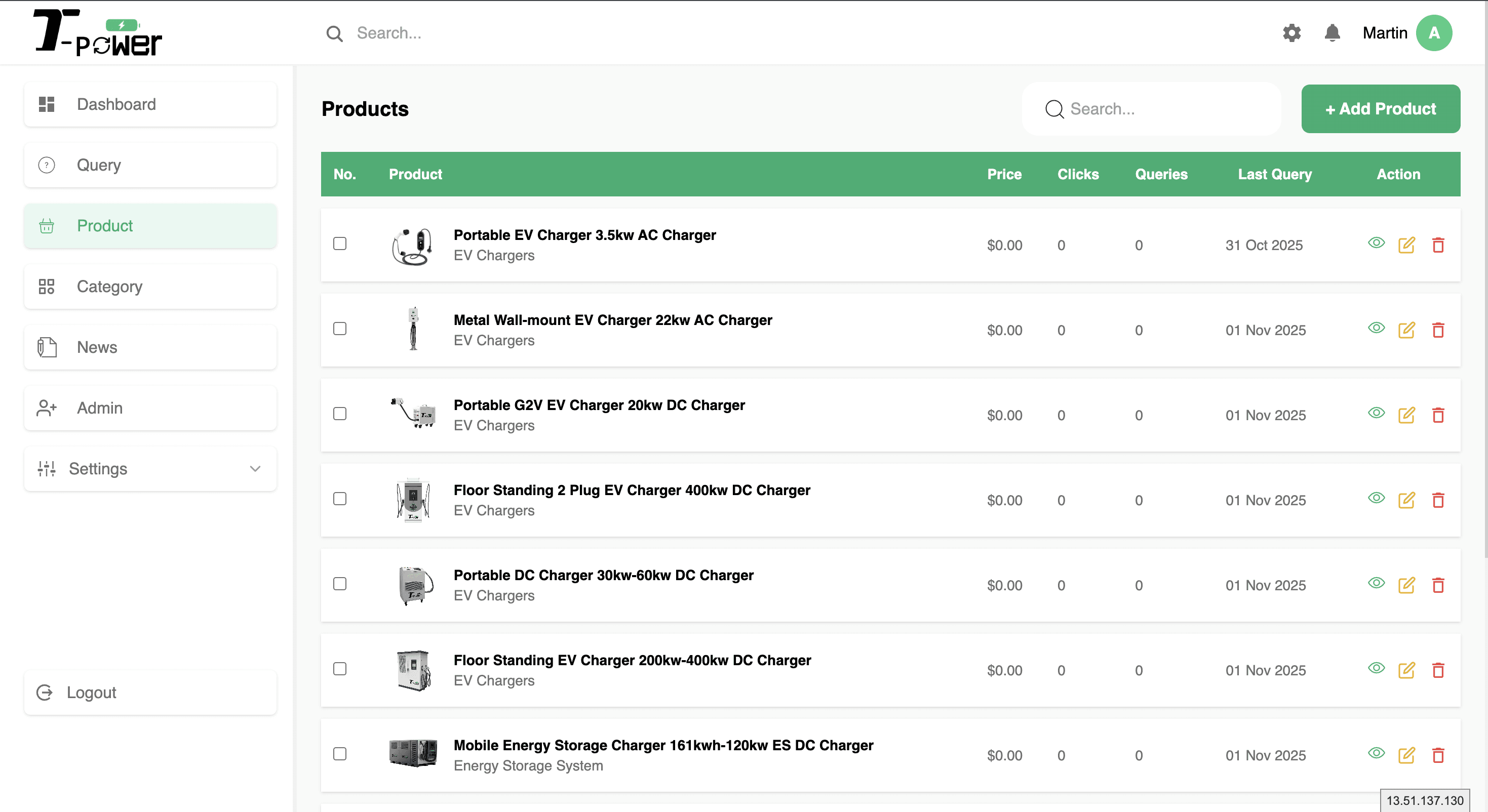Edit the Mobile Energy Storage Charger product
The width and height of the screenshot is (1488, 812).
(1406, 755)
